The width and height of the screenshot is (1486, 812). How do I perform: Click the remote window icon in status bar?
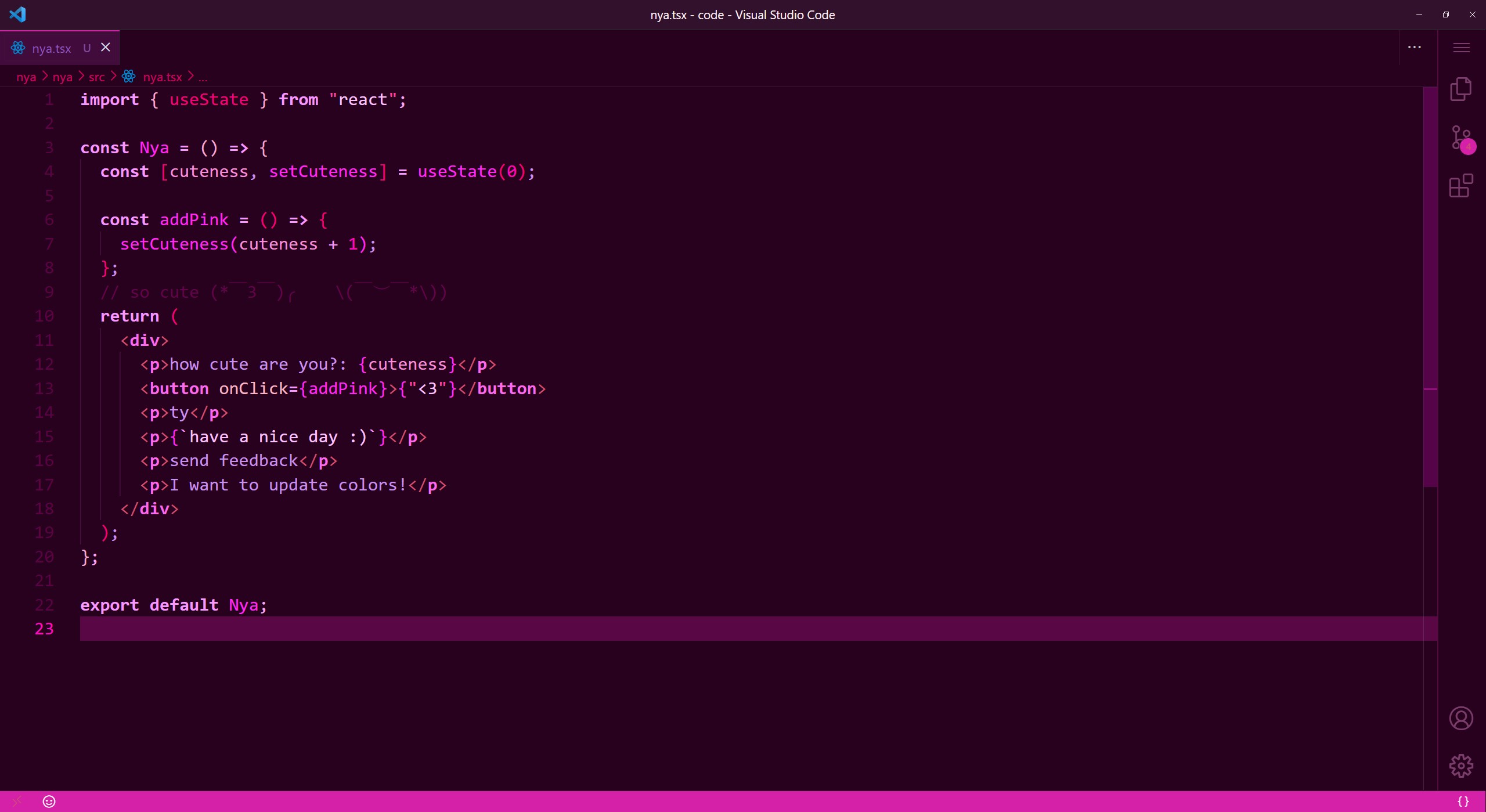point(17,802)
